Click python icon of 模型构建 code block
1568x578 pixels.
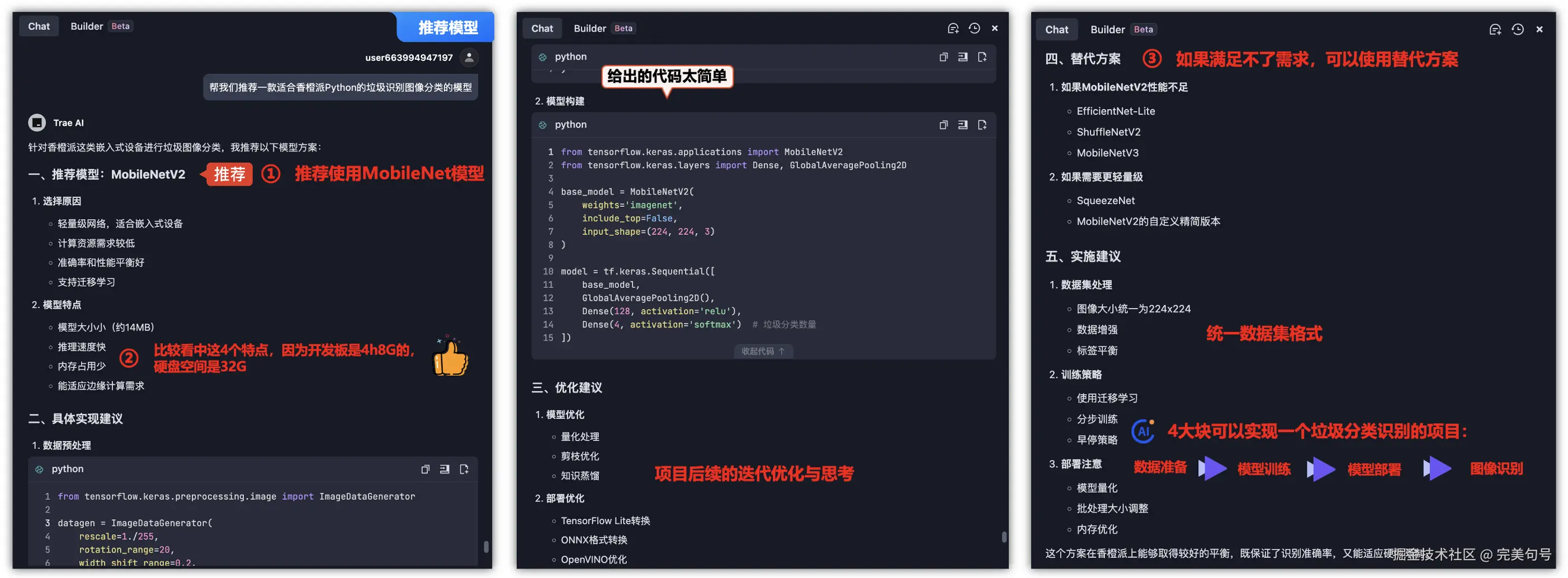(542, 125)
